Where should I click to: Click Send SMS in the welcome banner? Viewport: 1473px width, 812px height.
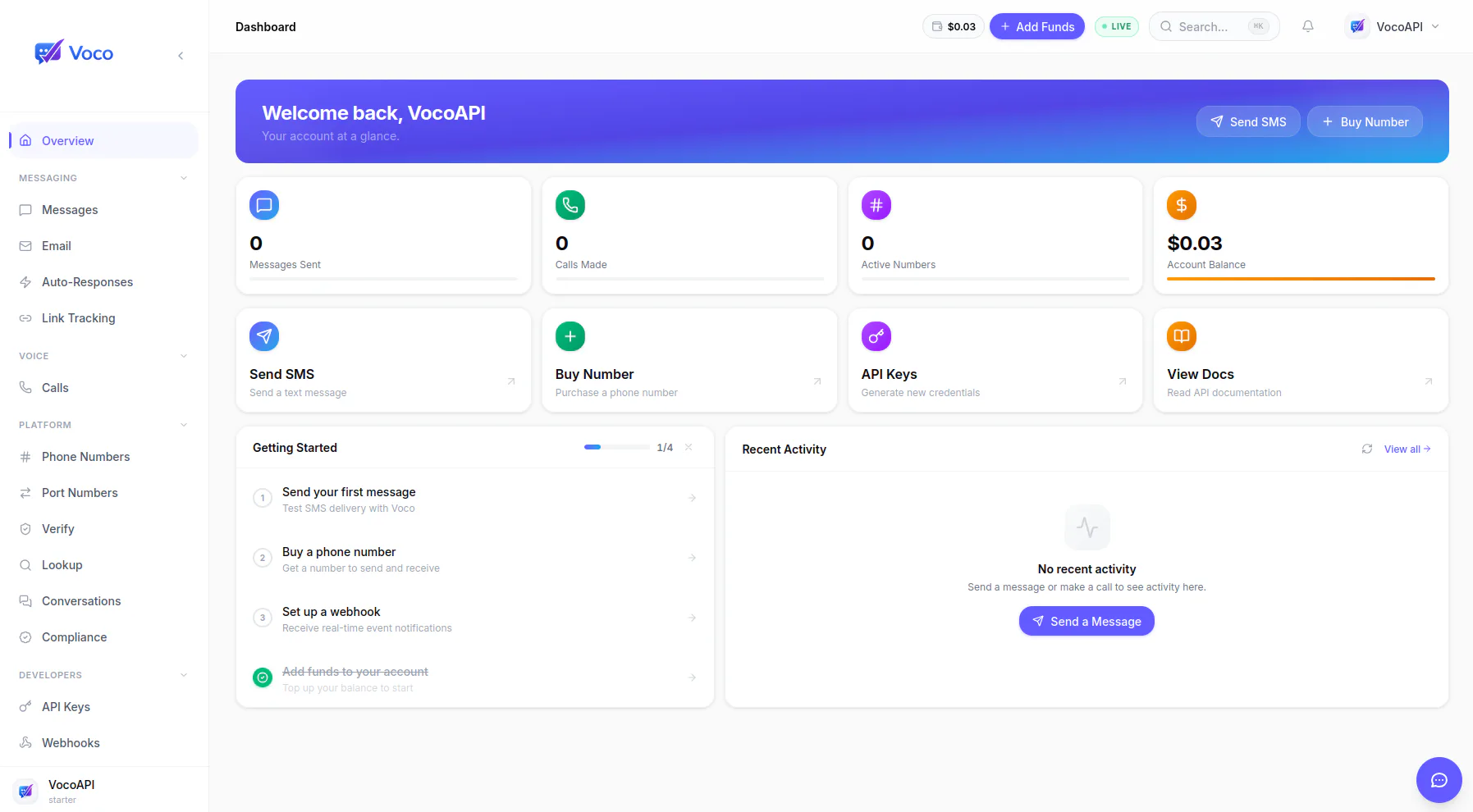pyautogui.click(x=1248, y=121)
